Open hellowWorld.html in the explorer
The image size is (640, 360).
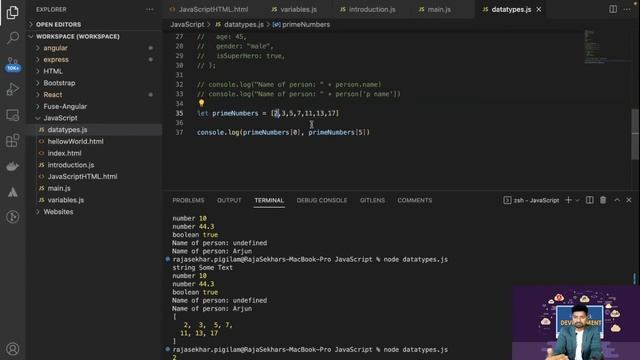point(75,142)
